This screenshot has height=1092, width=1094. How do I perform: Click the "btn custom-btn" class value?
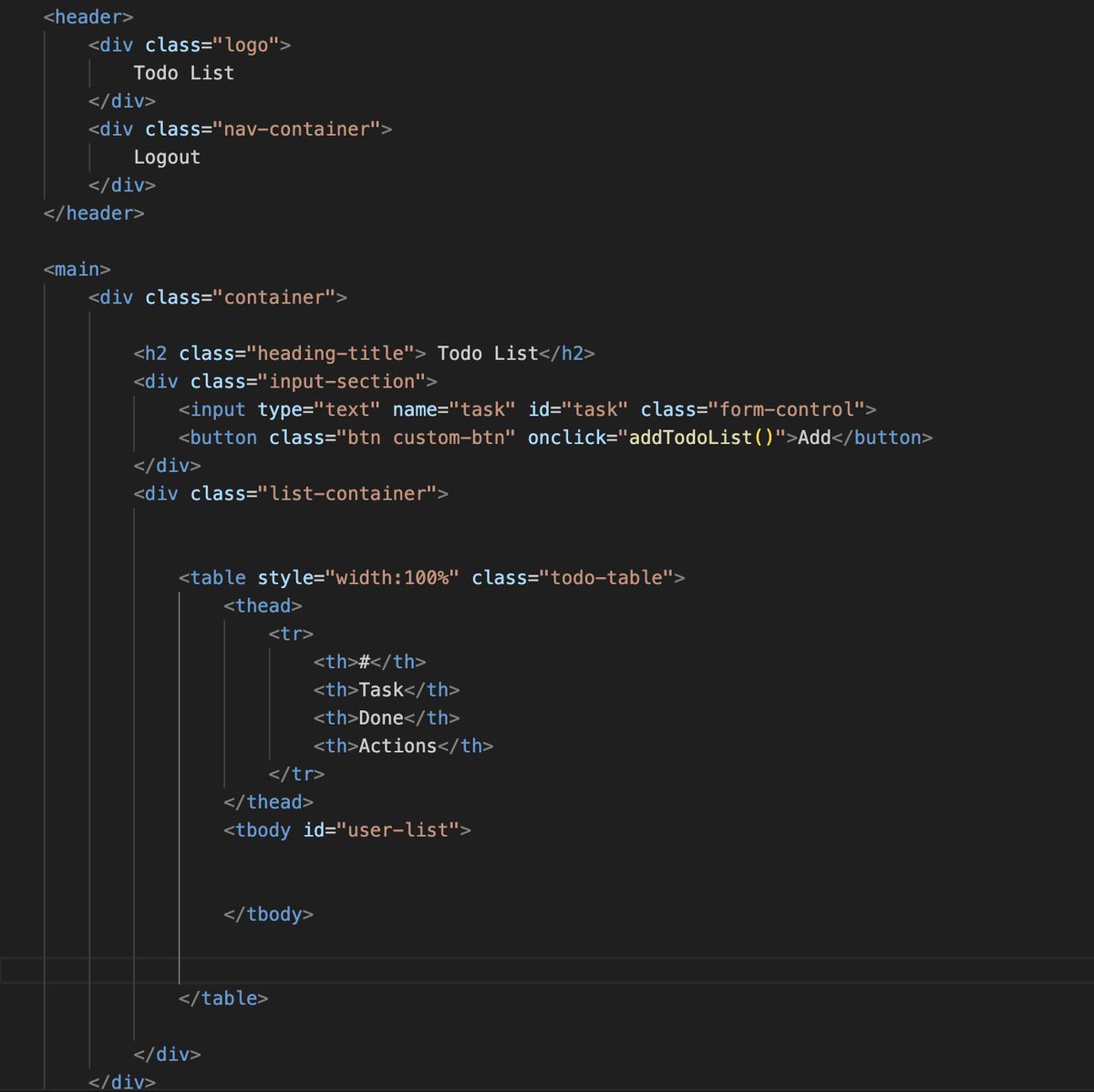pyautogui.click(x=426, y=438)
